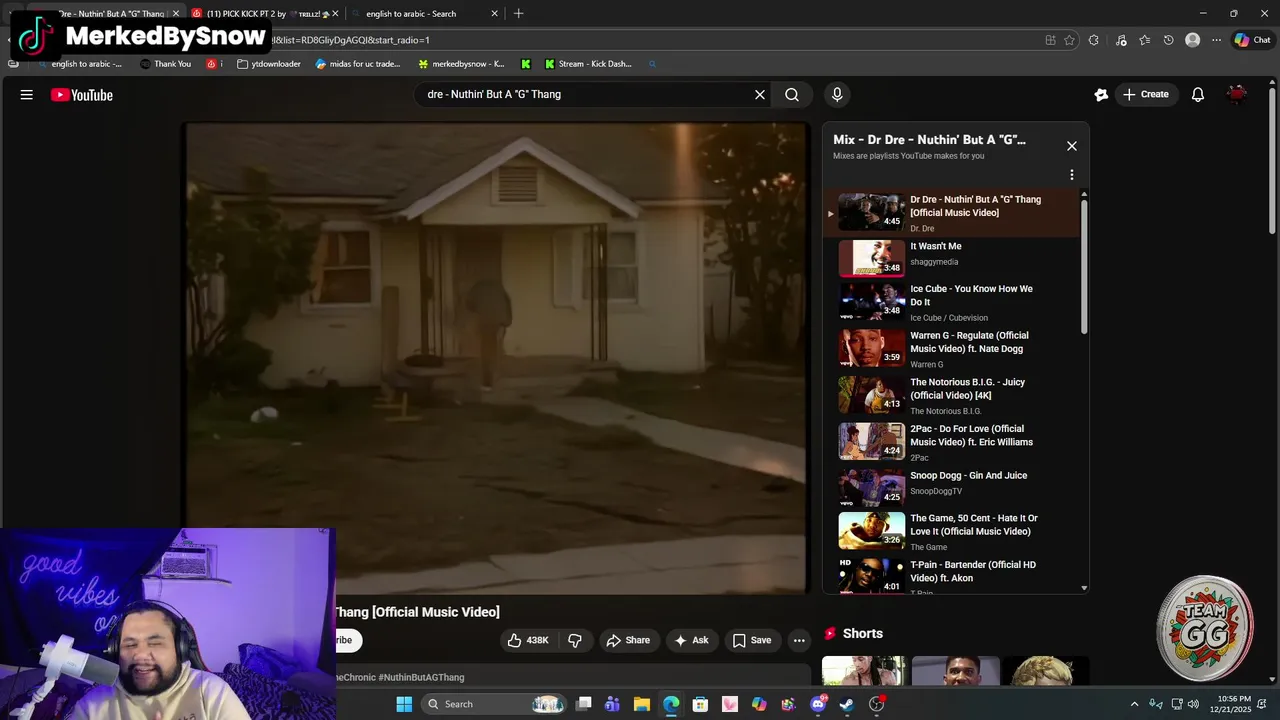Select currently playing Dr Dre playlist entry
Viewport: 1280px width, 720px height.
[953, 212]
